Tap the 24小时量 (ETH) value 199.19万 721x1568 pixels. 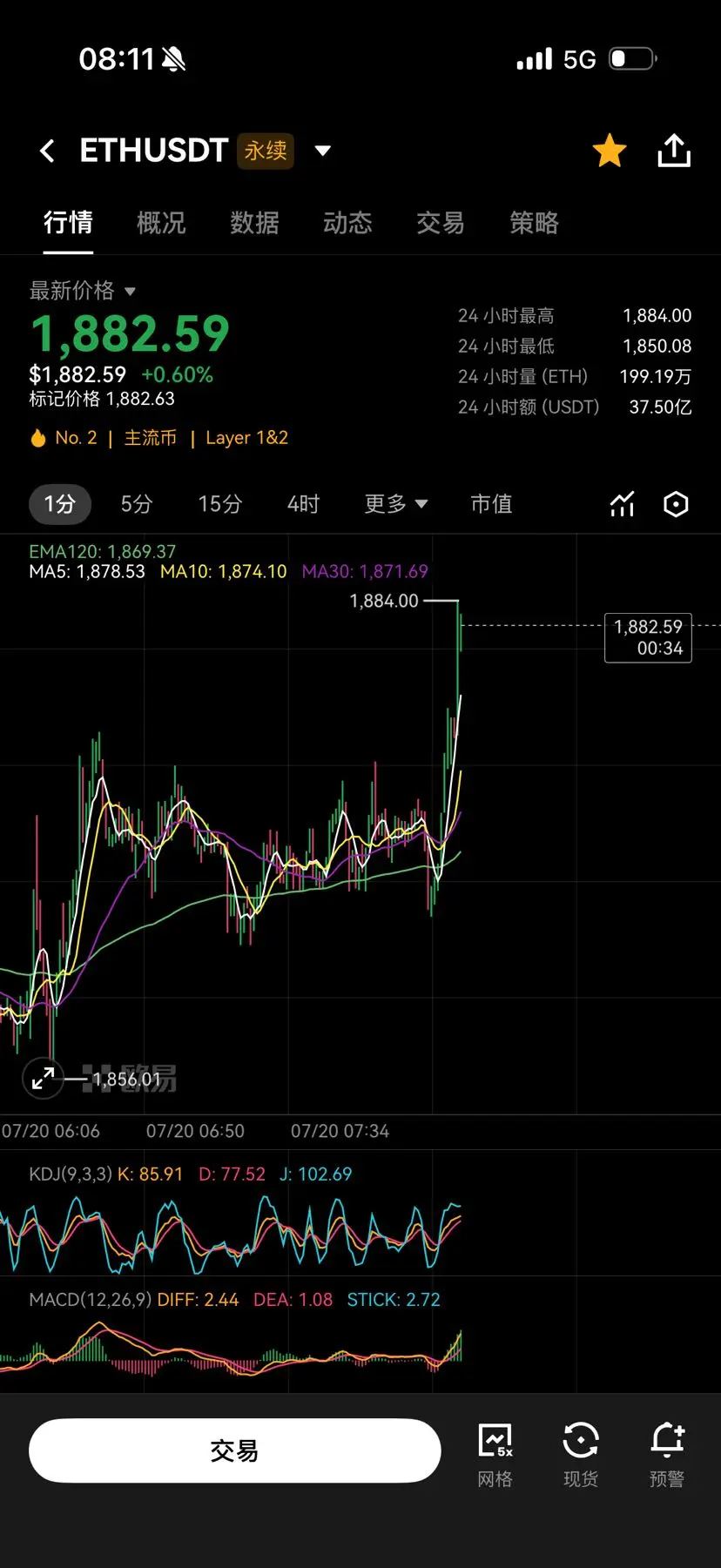pyautogui.click(x=655, y=376)
